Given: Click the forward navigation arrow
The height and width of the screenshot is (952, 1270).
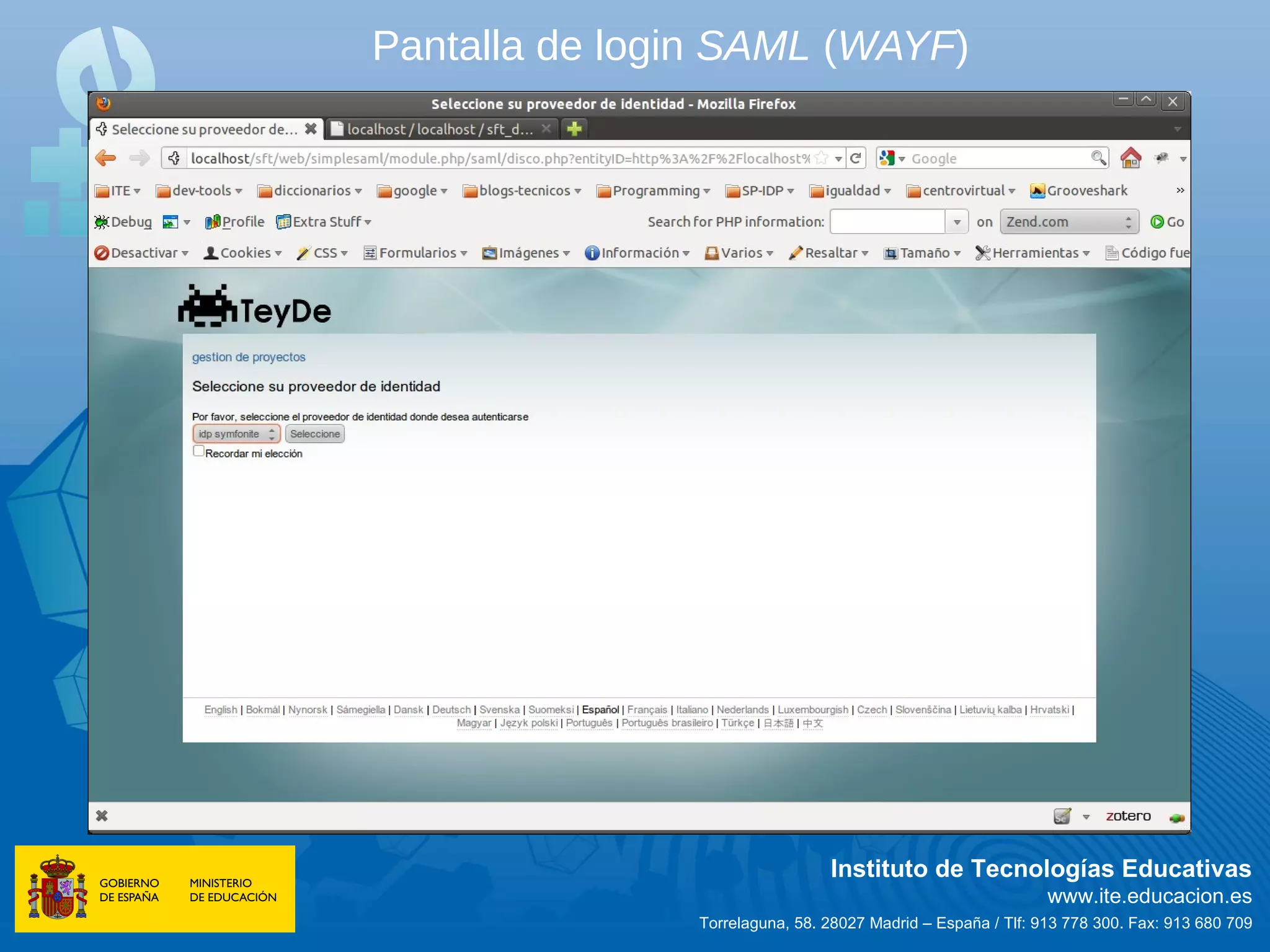Looking at the screenshot, I should coord(140,158).
